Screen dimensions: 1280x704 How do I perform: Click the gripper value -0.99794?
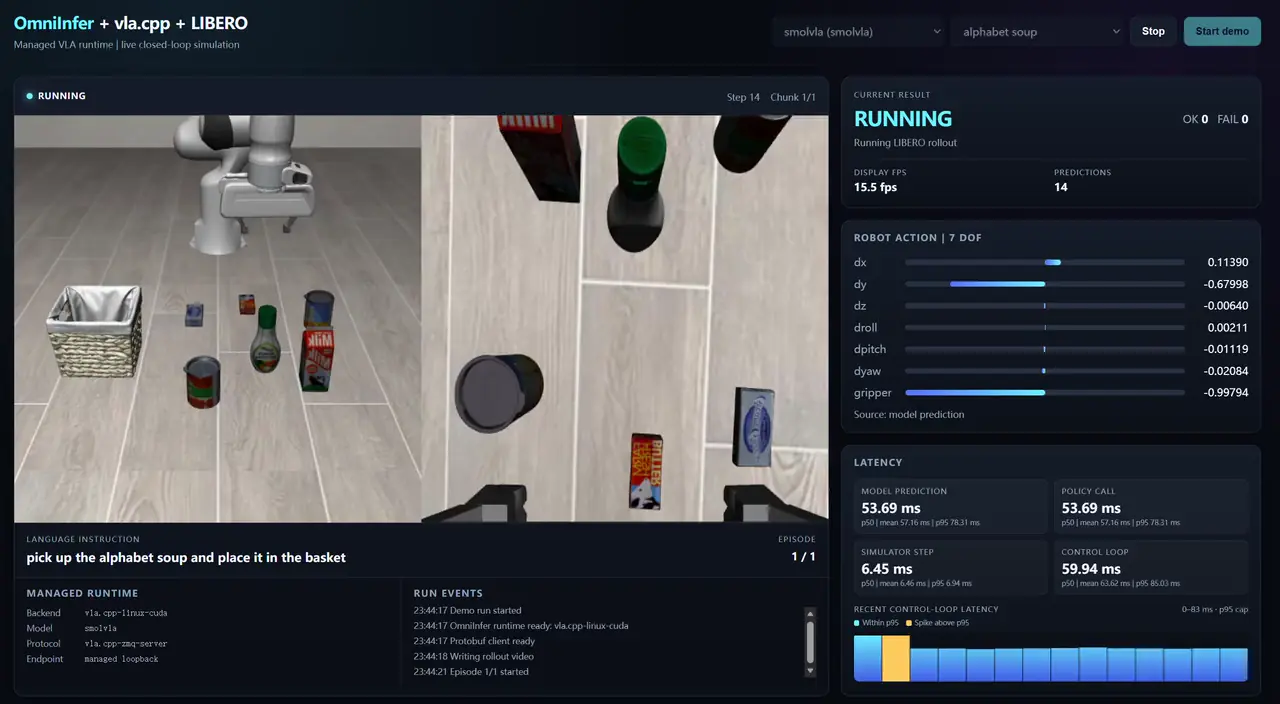coord(1226,393)
